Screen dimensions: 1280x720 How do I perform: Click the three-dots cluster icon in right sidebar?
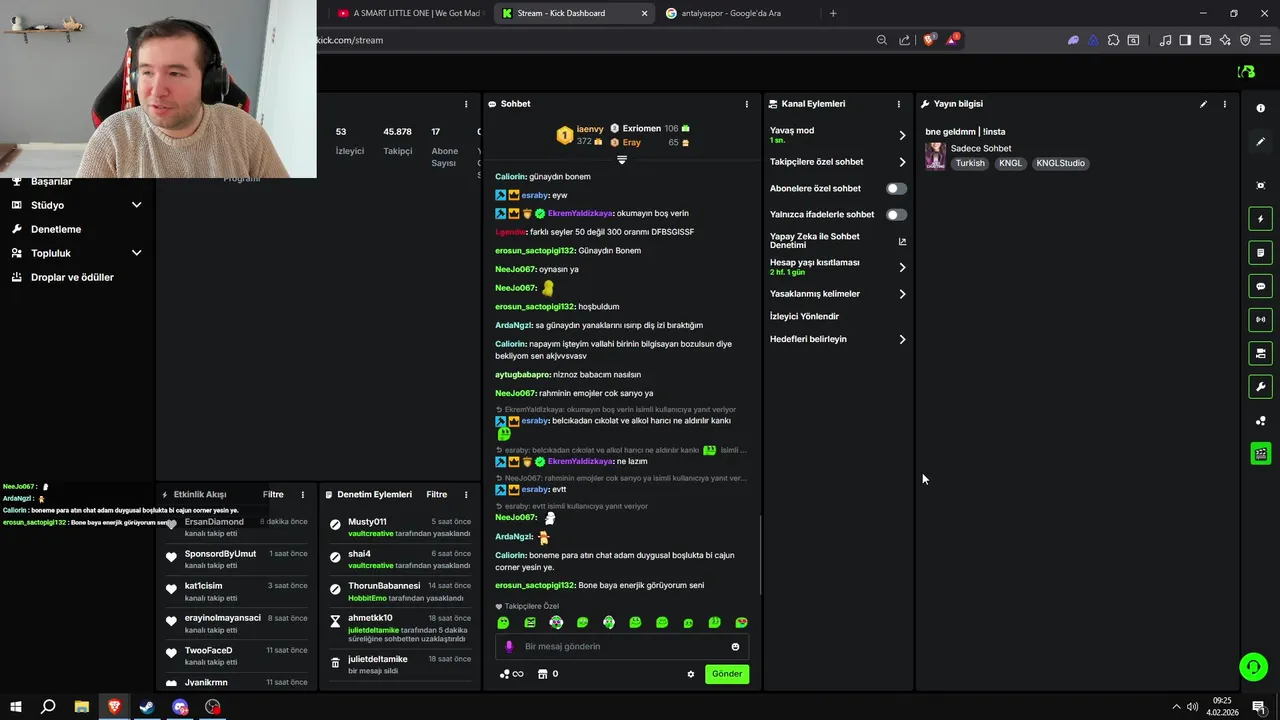pyautogui.click(x=1260, y=421)
